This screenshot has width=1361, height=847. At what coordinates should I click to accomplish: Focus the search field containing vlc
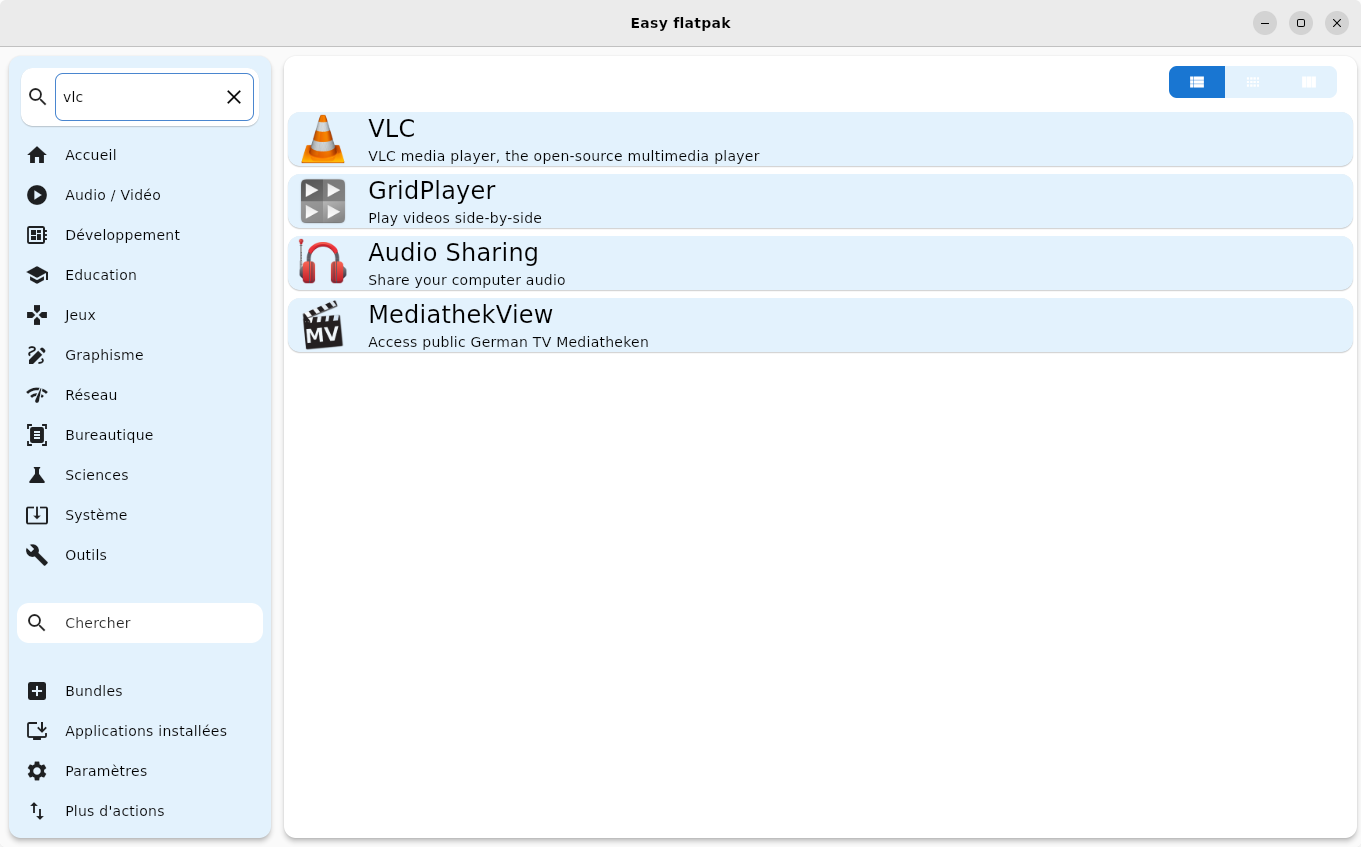(154, 97)
